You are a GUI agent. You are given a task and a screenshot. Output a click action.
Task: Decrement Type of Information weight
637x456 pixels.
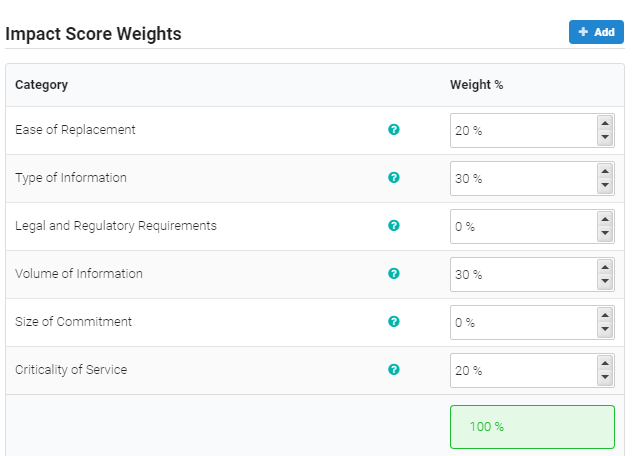605,185
